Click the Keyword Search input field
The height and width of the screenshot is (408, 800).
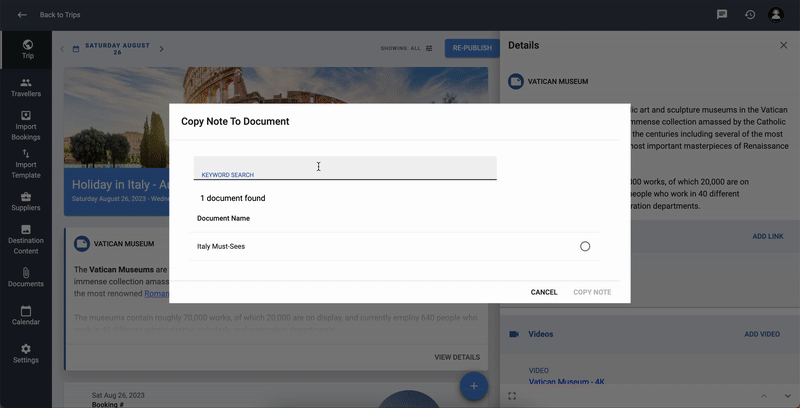coord(345,166)
